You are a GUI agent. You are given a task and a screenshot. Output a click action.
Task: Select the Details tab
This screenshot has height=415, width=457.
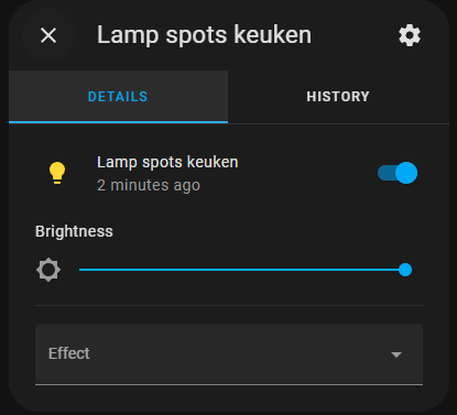(118, 96)
